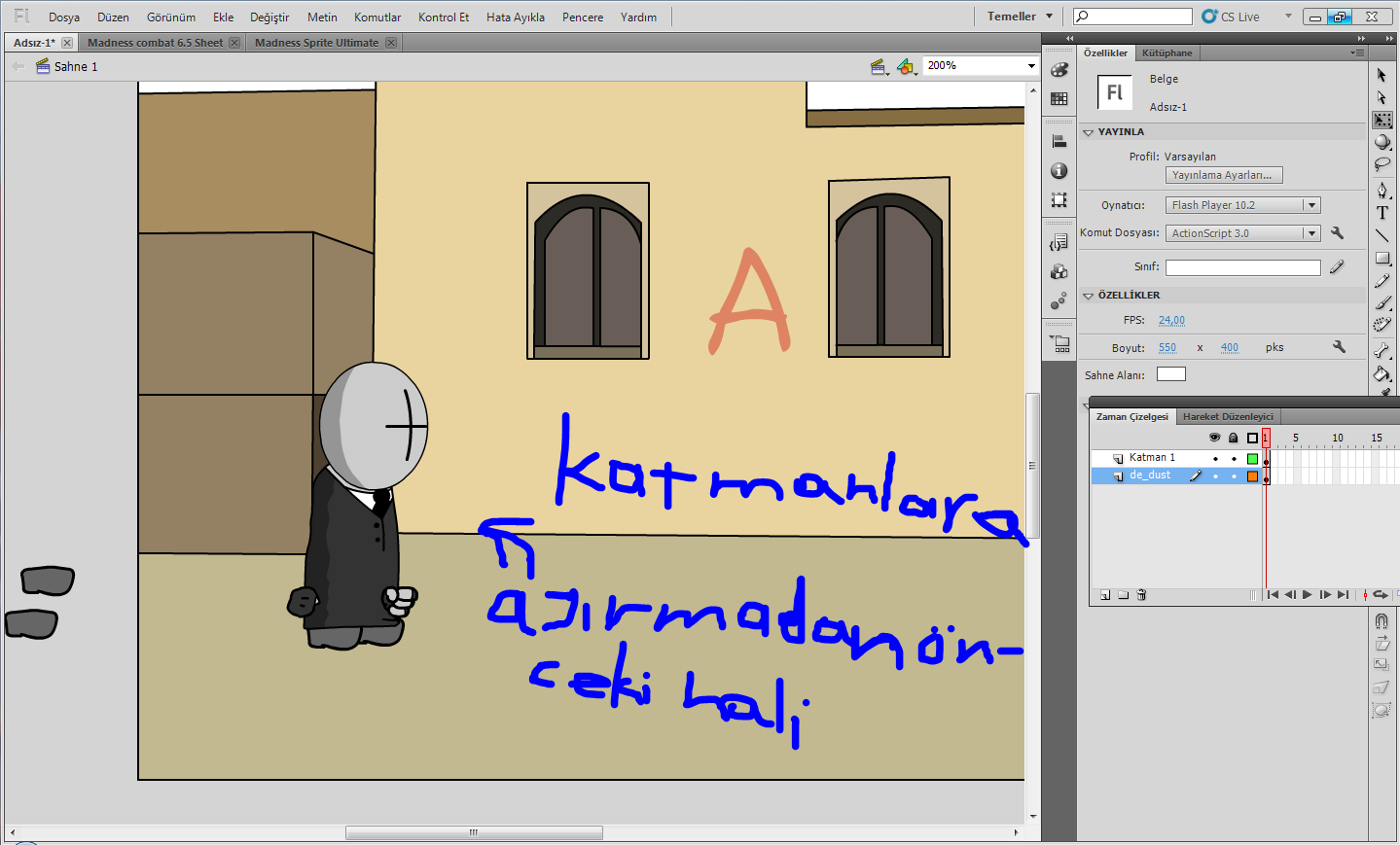Select the Deco tool

tap(1382, 326)
